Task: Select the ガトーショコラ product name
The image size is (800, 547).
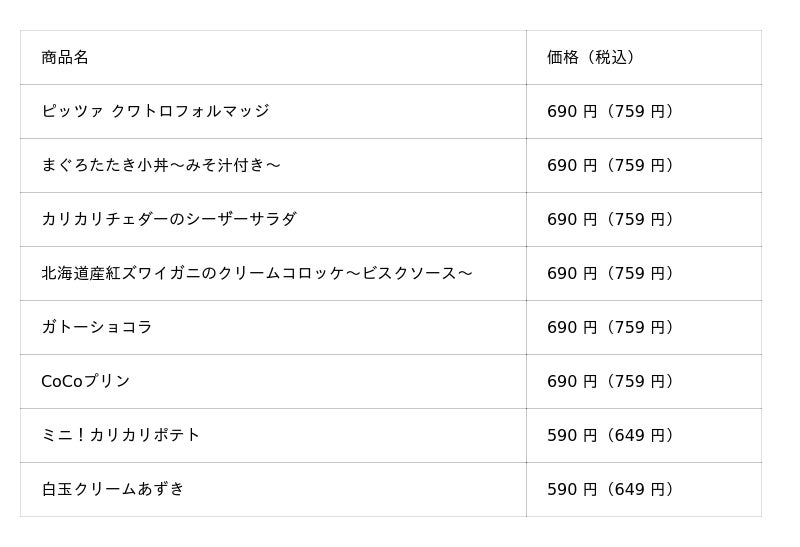Action: point(97,328)
